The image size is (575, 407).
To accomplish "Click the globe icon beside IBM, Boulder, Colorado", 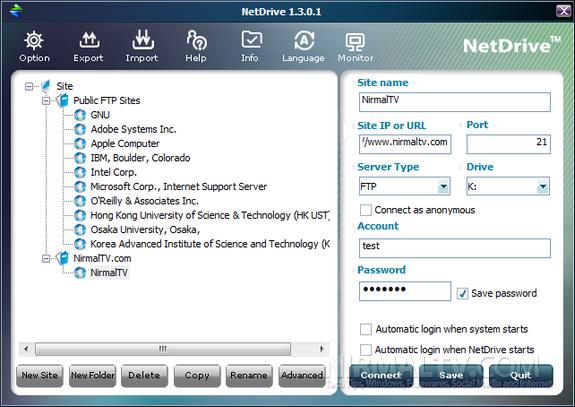I will coord(80,158).
